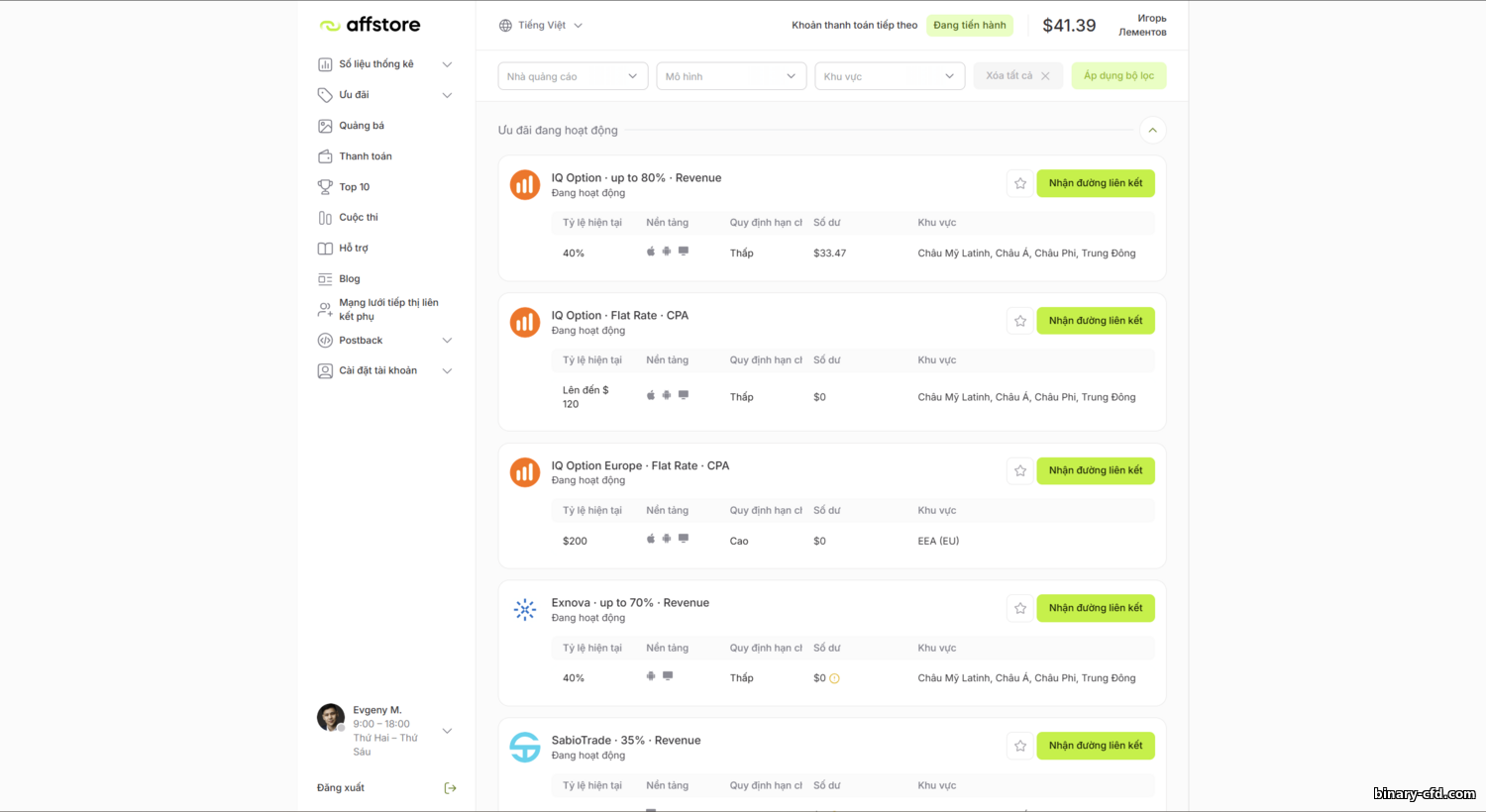Click the sub-affiliate network person icon
The width and height of the screenshot is (1486, 812).
point(325,310)
